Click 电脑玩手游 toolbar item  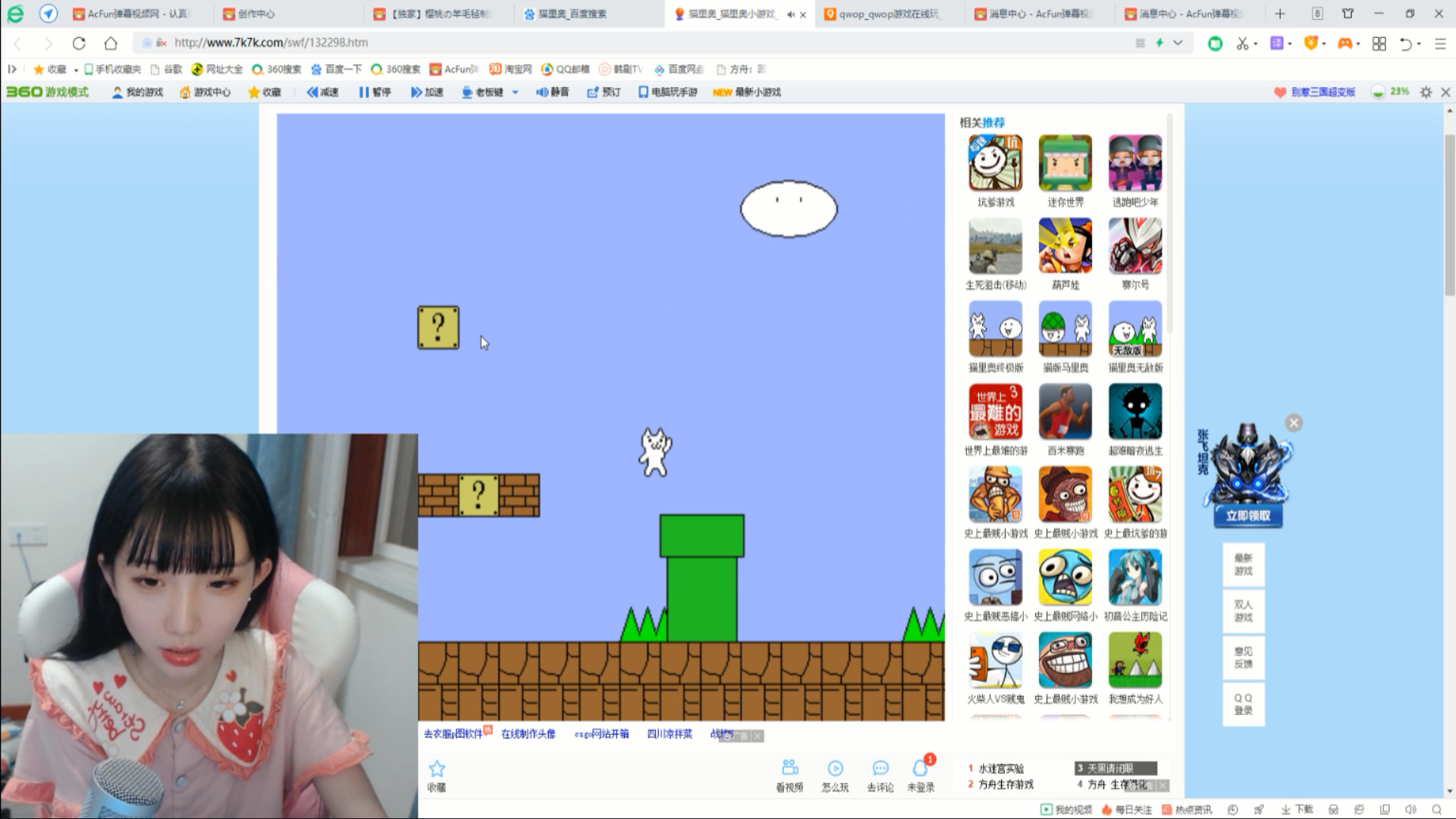click(x=667, y=92)
